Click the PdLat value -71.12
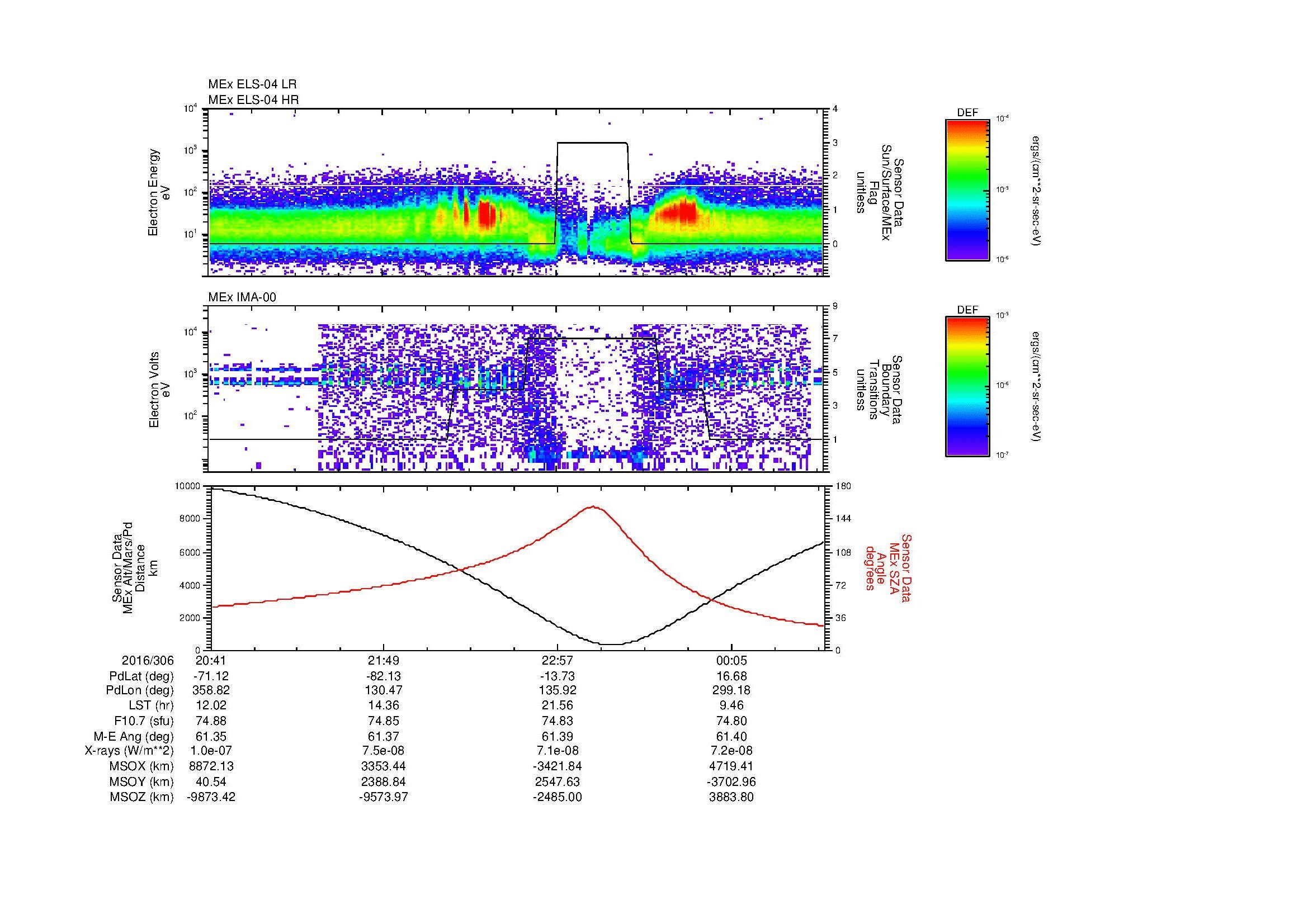 [x=211, y=676]
